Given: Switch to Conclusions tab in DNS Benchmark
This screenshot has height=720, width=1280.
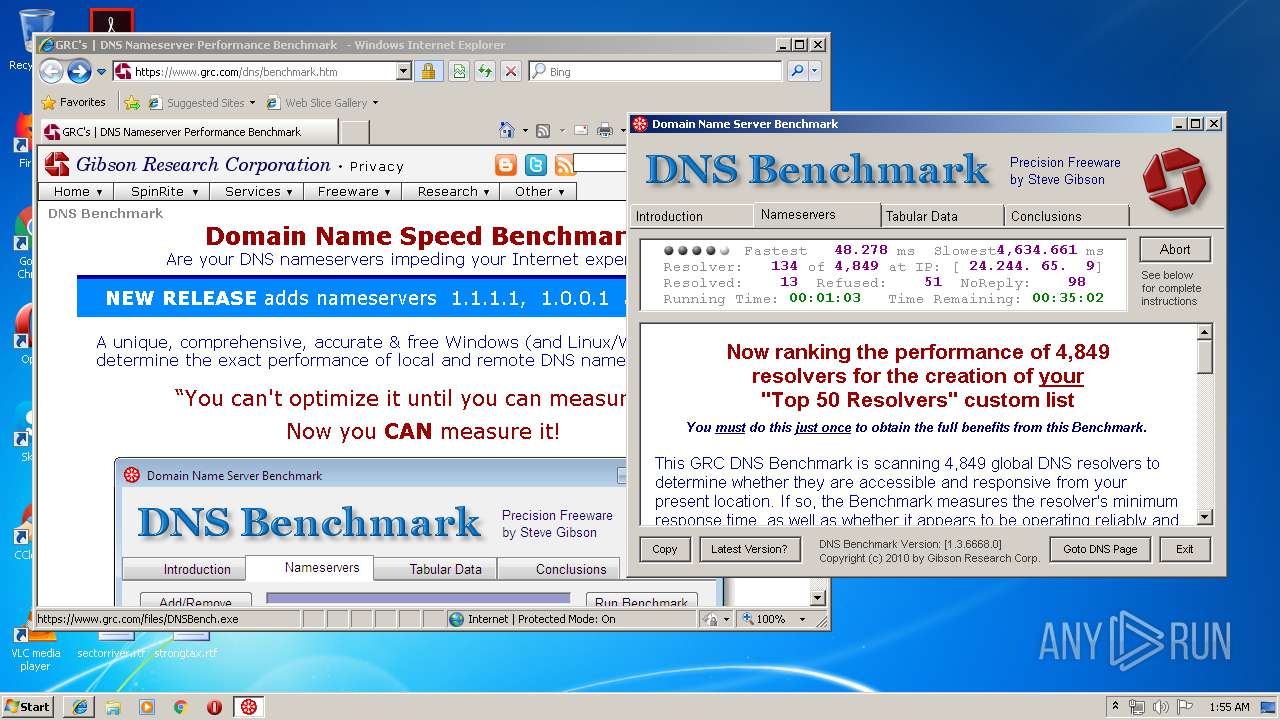Looking at the screenshot, I should tap(1066, 216).
